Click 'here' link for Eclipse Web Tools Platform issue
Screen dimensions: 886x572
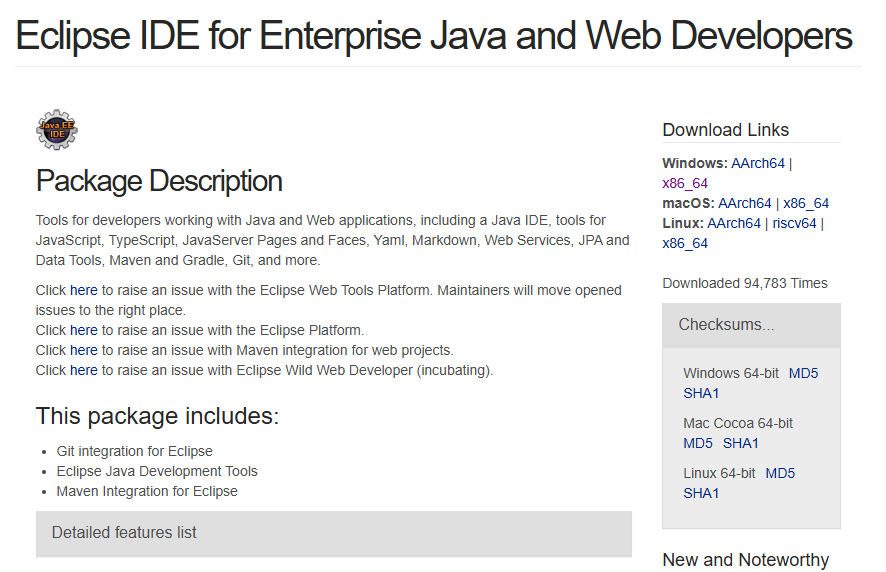(84, 290)
